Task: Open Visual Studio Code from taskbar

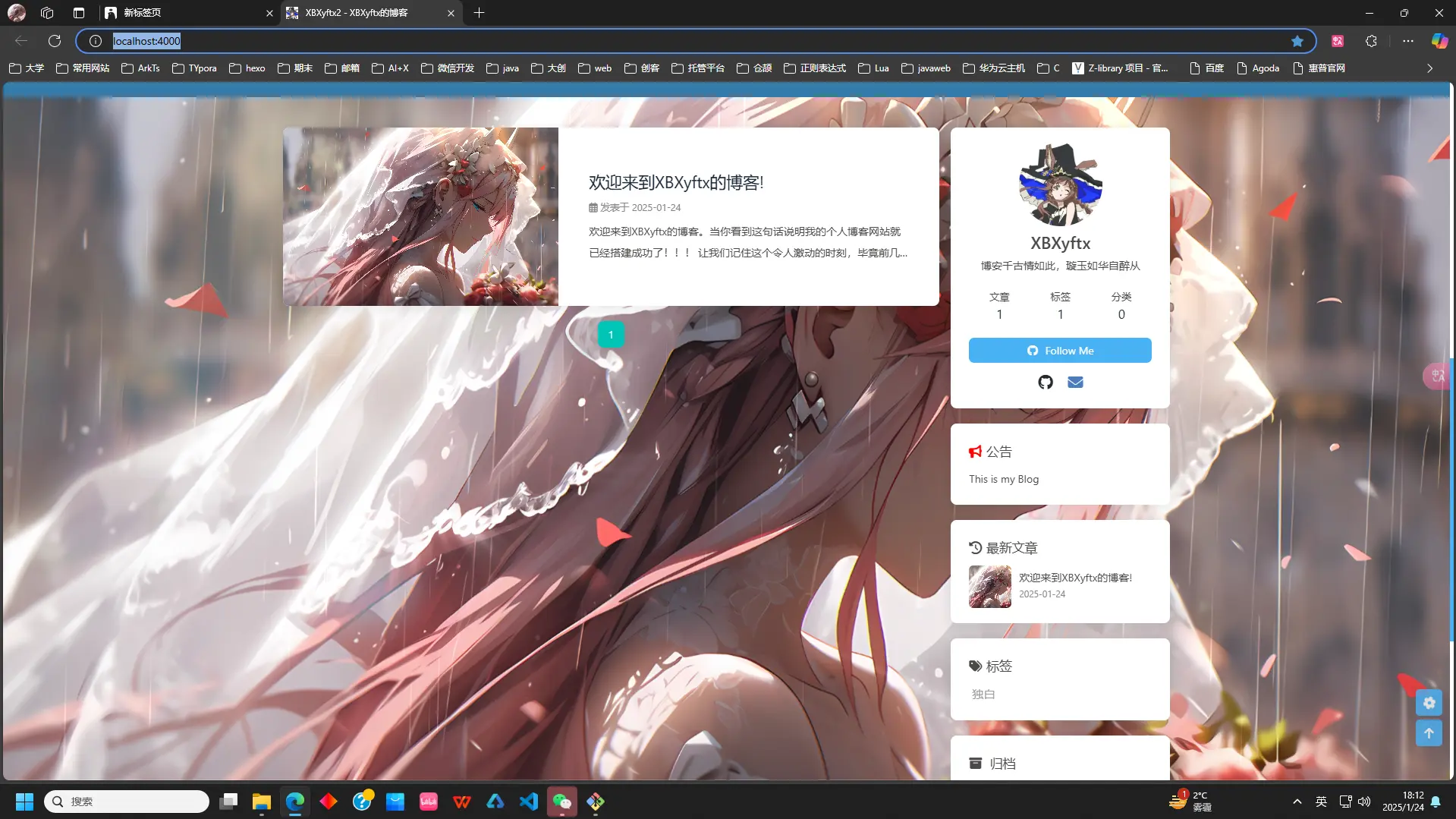Action: (529, 802)
